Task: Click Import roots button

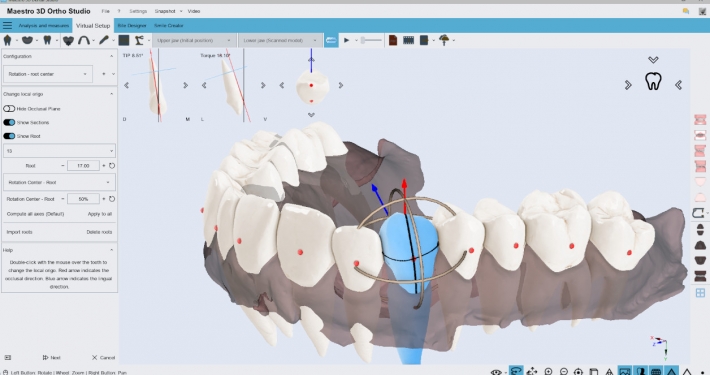Action: [19, 232]
